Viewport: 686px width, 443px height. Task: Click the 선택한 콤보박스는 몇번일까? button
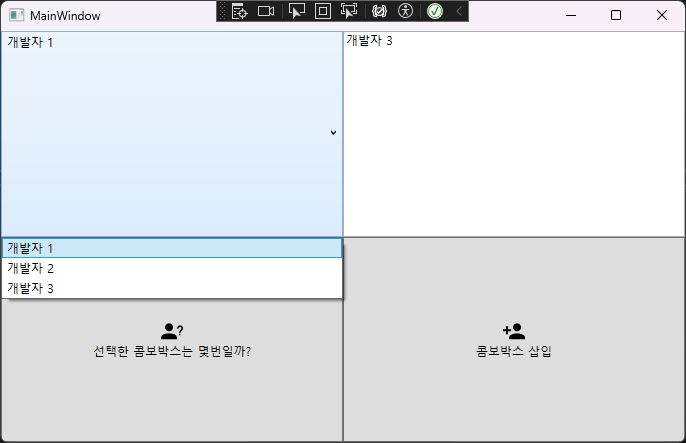point(172,339)
